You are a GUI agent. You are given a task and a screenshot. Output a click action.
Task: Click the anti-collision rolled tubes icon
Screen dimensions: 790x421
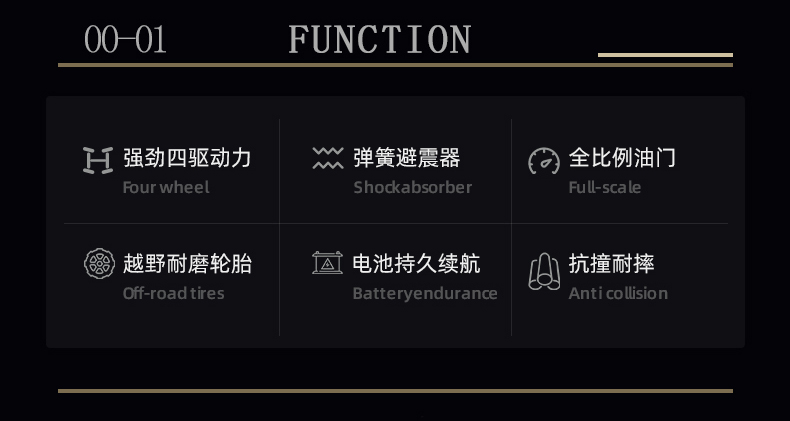tap(544, 271)
